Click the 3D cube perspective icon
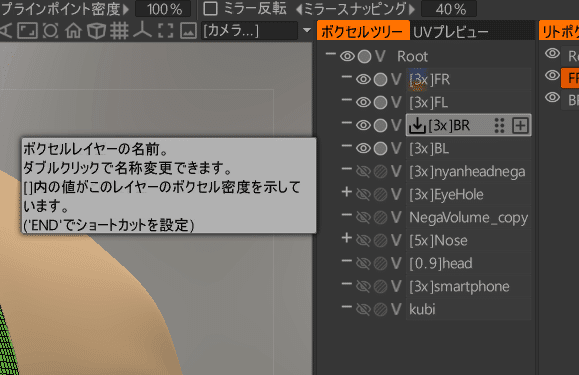This screenshot has width=579, height=375. (96, 31)
